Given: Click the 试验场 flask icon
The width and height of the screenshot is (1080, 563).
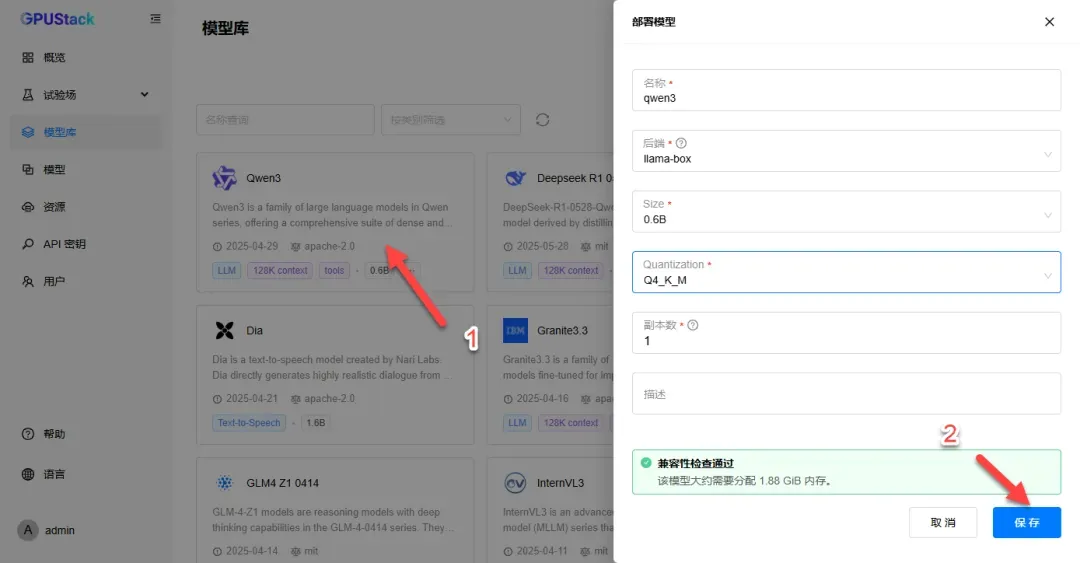Looking at the screenshot, I should (x=28, y=94).
